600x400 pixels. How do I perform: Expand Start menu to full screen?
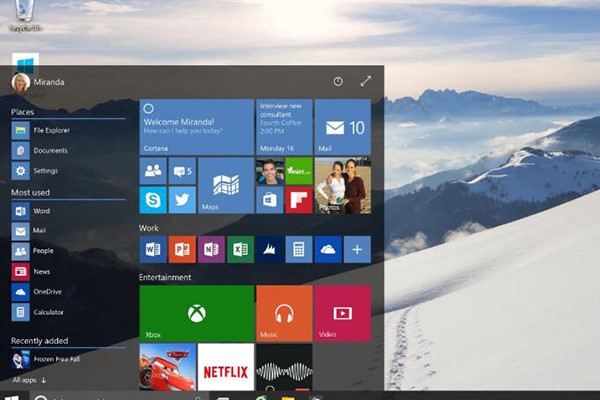[x=366, y=81]
